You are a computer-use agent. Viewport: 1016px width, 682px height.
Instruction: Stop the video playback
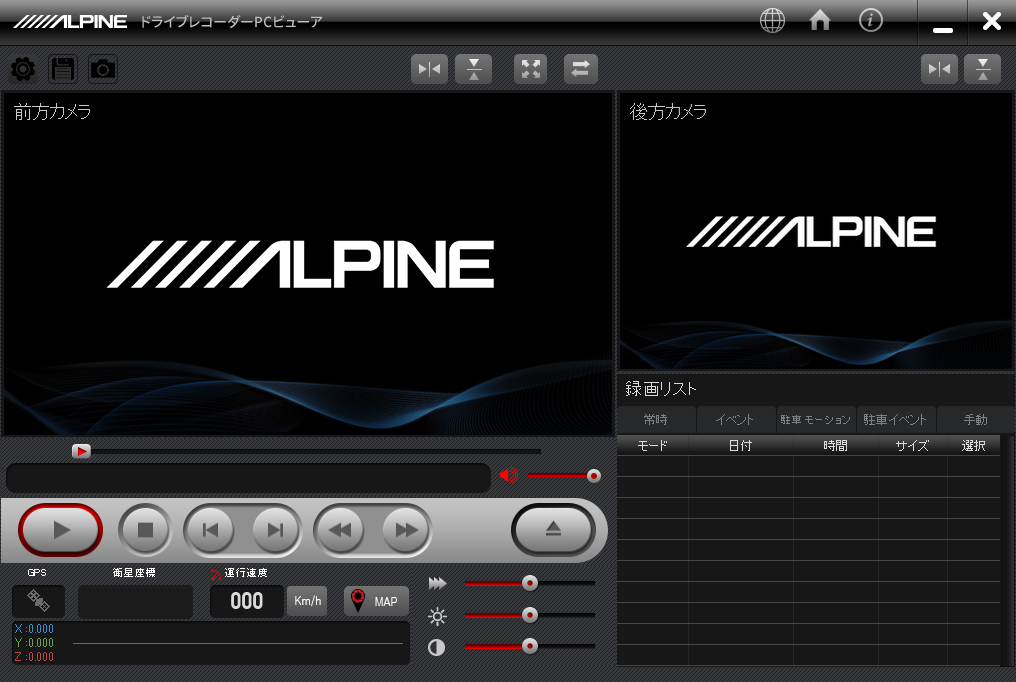tap(145, 530)
